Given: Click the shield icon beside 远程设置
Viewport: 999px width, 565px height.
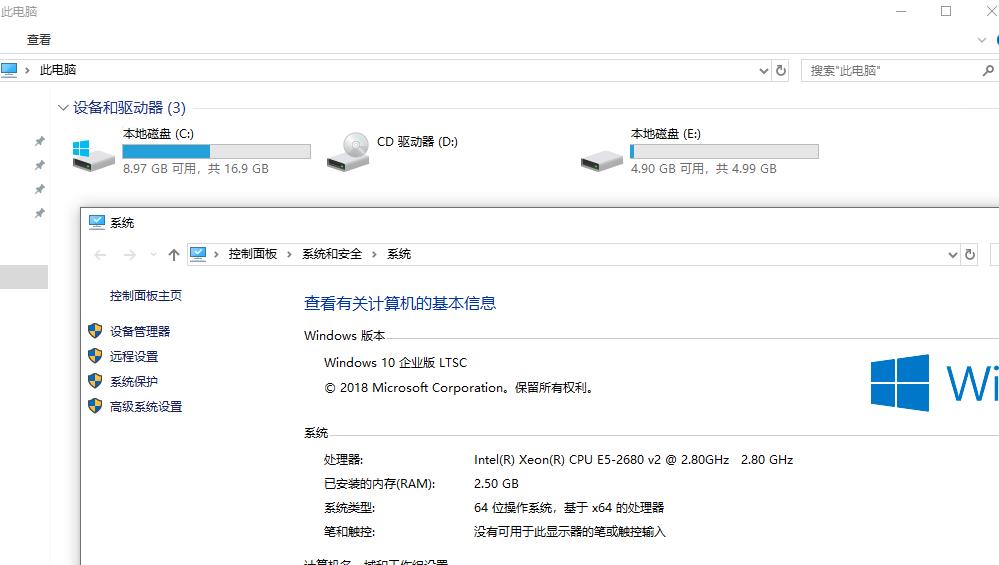Looking at the screenshot, I should pyautogui.click(x=95, y=355).
